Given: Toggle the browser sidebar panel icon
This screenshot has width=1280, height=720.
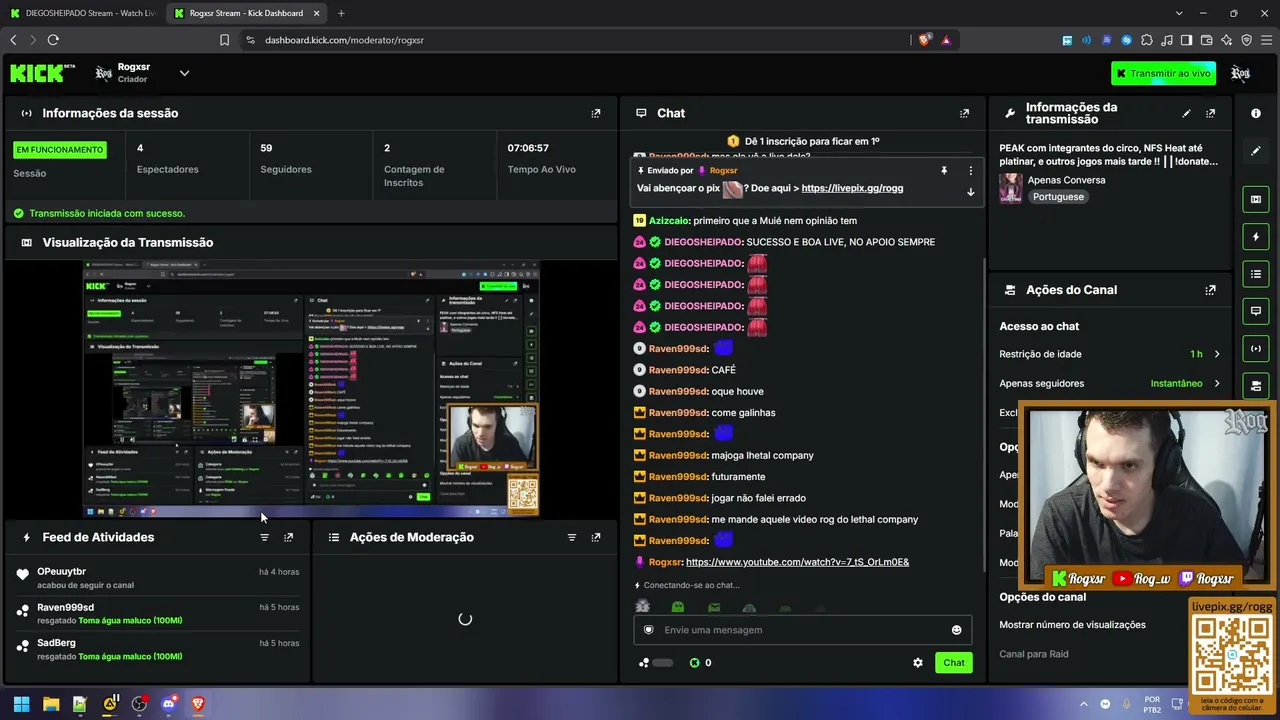Looking at the screenshot, I should click(1186, 40).
